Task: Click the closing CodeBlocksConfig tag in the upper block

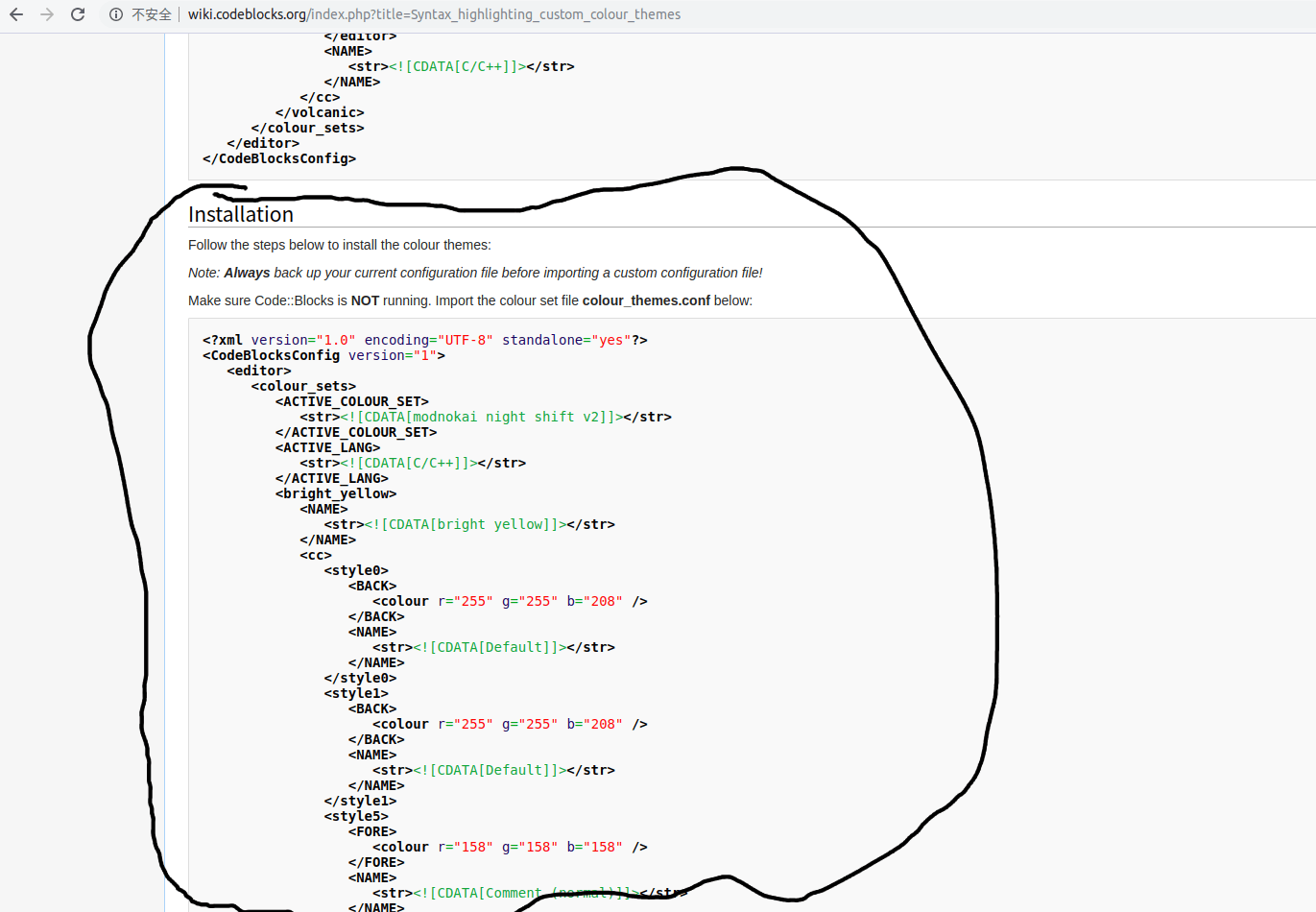Action: [279, 158]
